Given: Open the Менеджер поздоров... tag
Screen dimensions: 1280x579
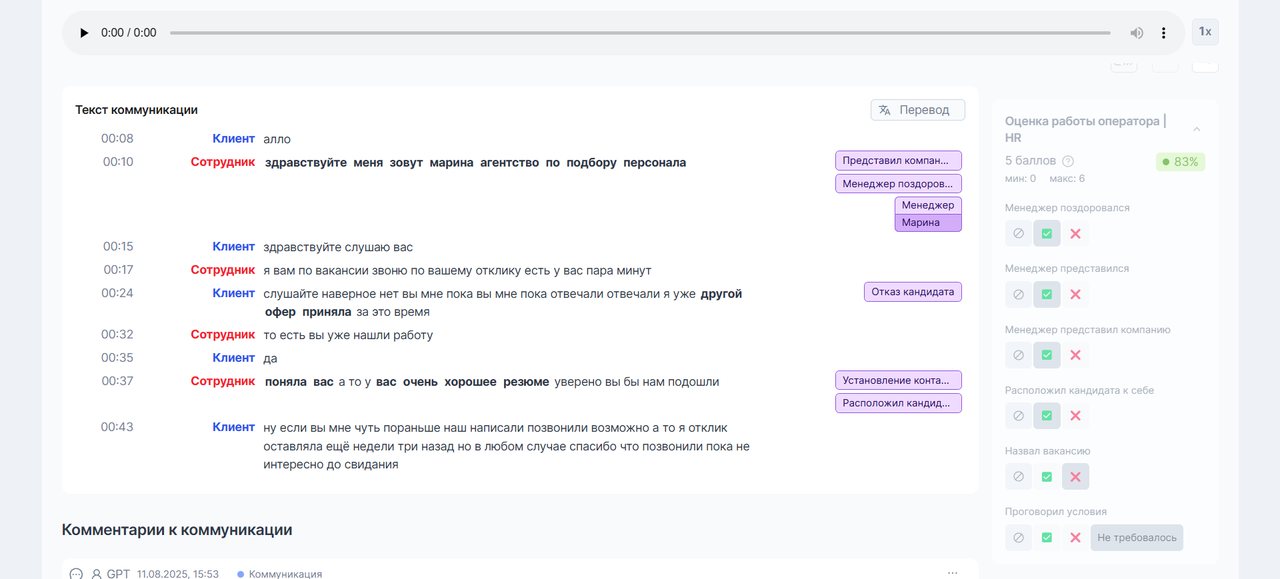Looking at the screenshot, I should pos(898,183).
